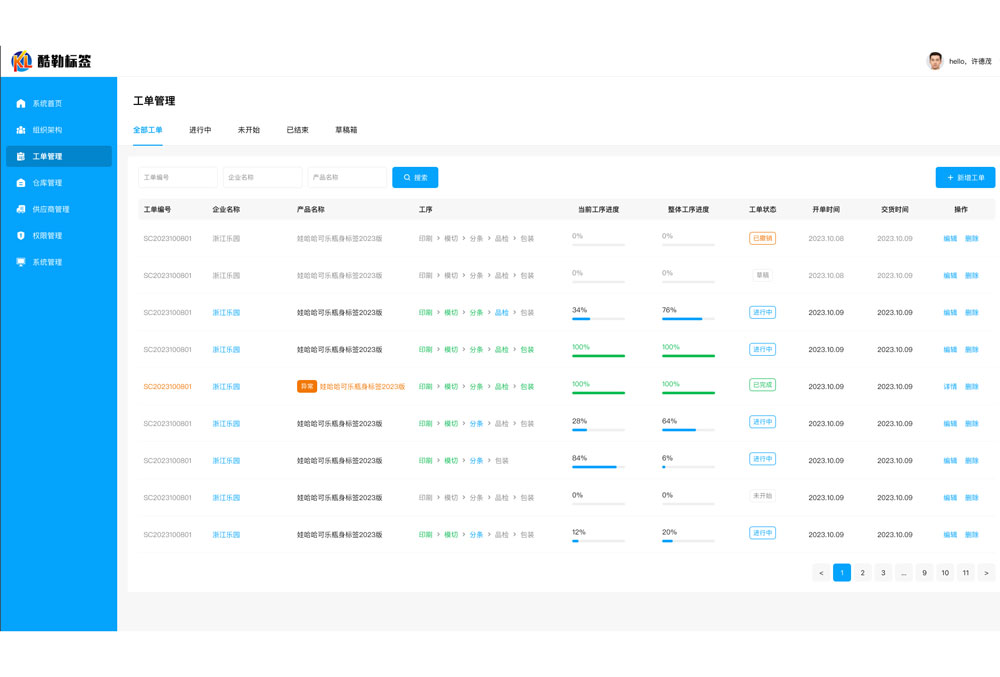This screenshot has width=1000, height=677.
Task: Click the home icon beside 系统首页
Action: click(21, 103)
